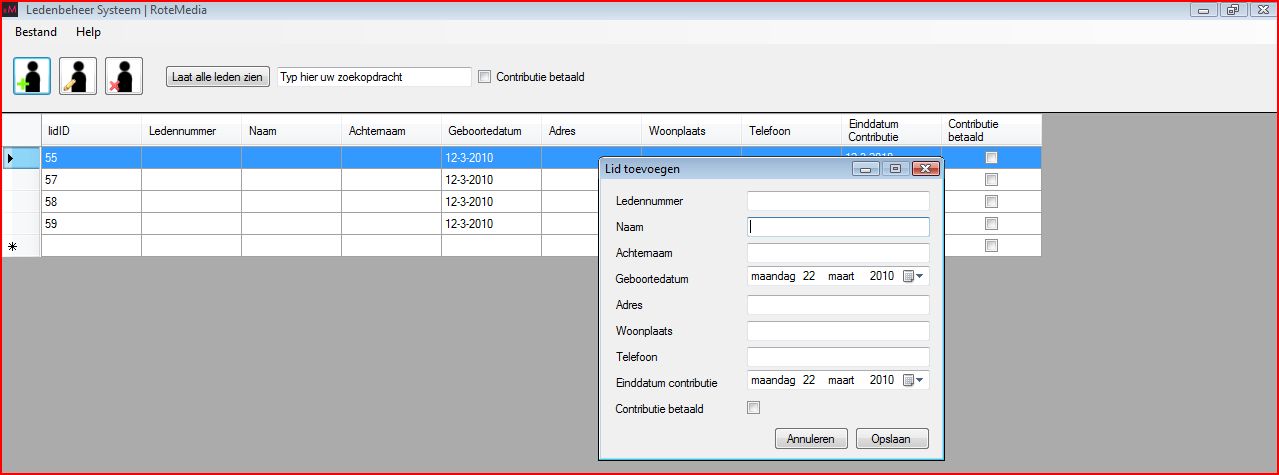Click Geboortedatum 12-3-2010 in row 59

click(x=491, y=224)
